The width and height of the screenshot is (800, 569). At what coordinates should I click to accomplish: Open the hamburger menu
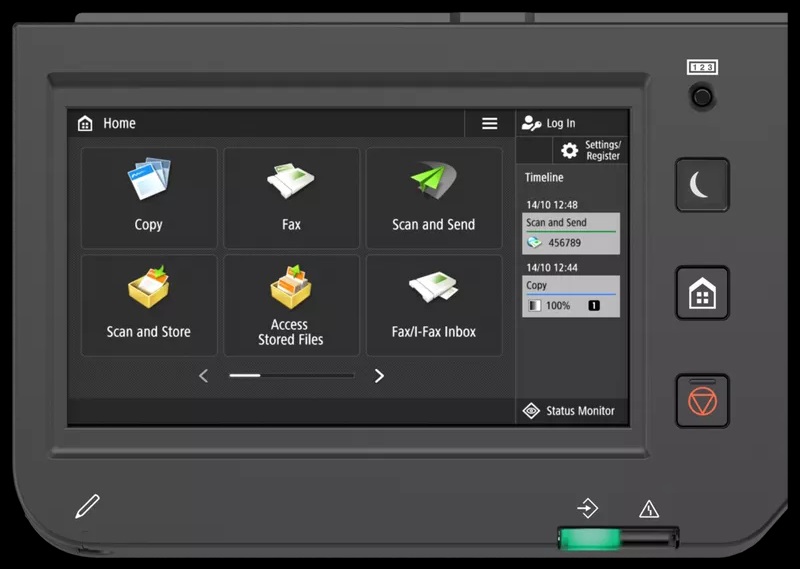(489, 123)
